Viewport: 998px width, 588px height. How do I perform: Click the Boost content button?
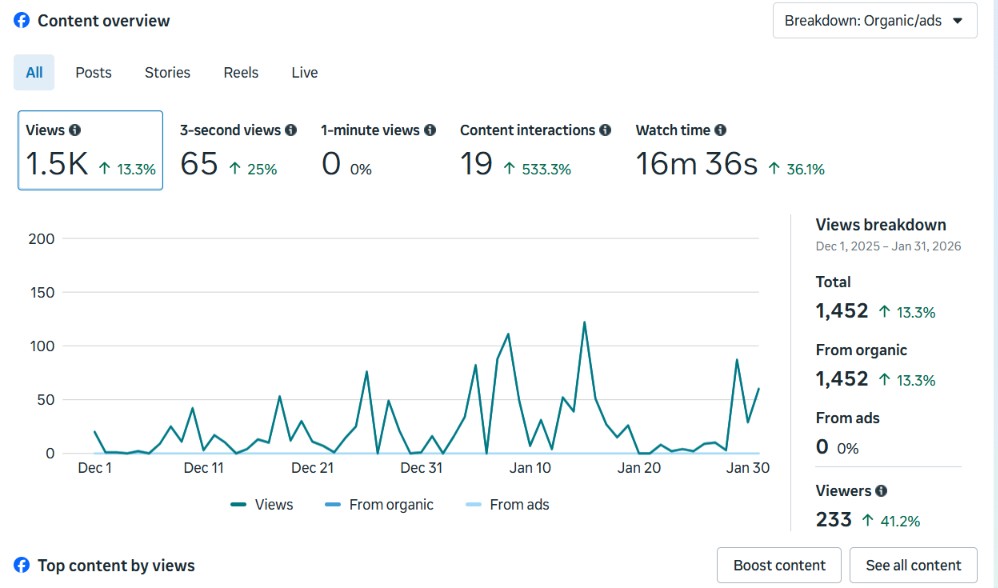click(x=779, y=565)
